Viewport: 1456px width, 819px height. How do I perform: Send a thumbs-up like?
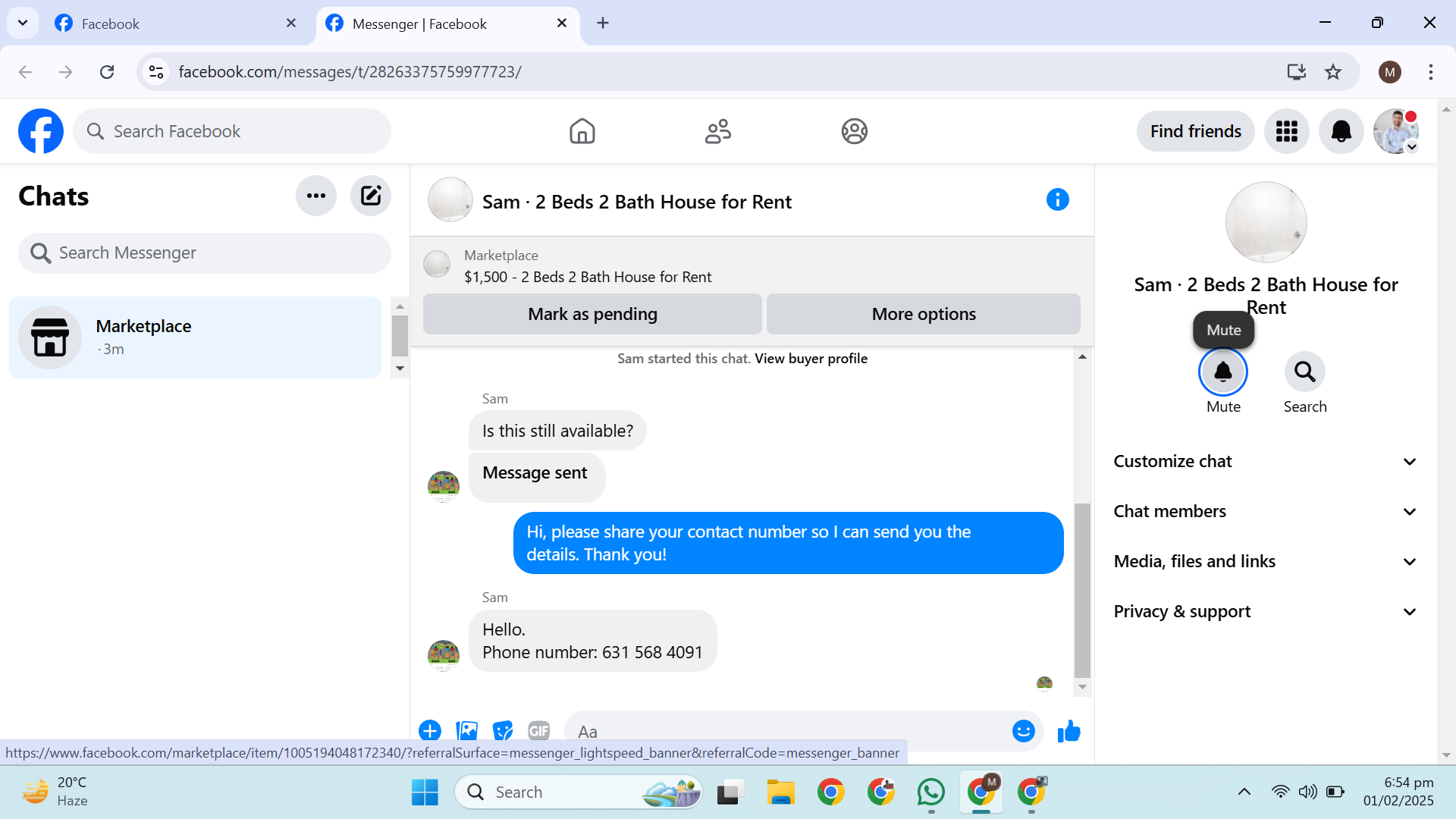point(1068,731)
